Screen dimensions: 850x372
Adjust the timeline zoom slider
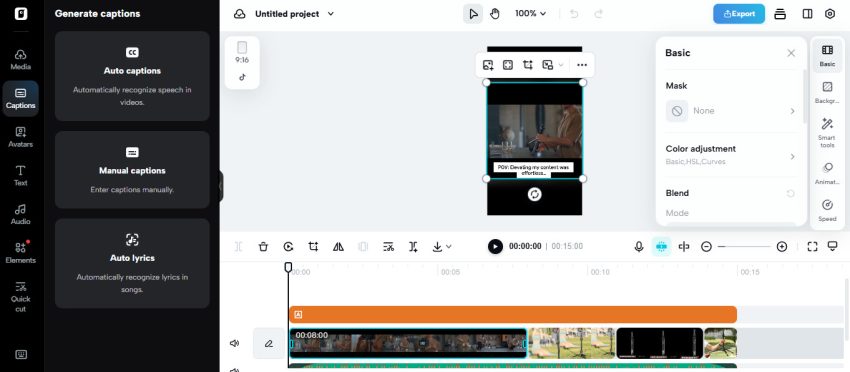744,247
